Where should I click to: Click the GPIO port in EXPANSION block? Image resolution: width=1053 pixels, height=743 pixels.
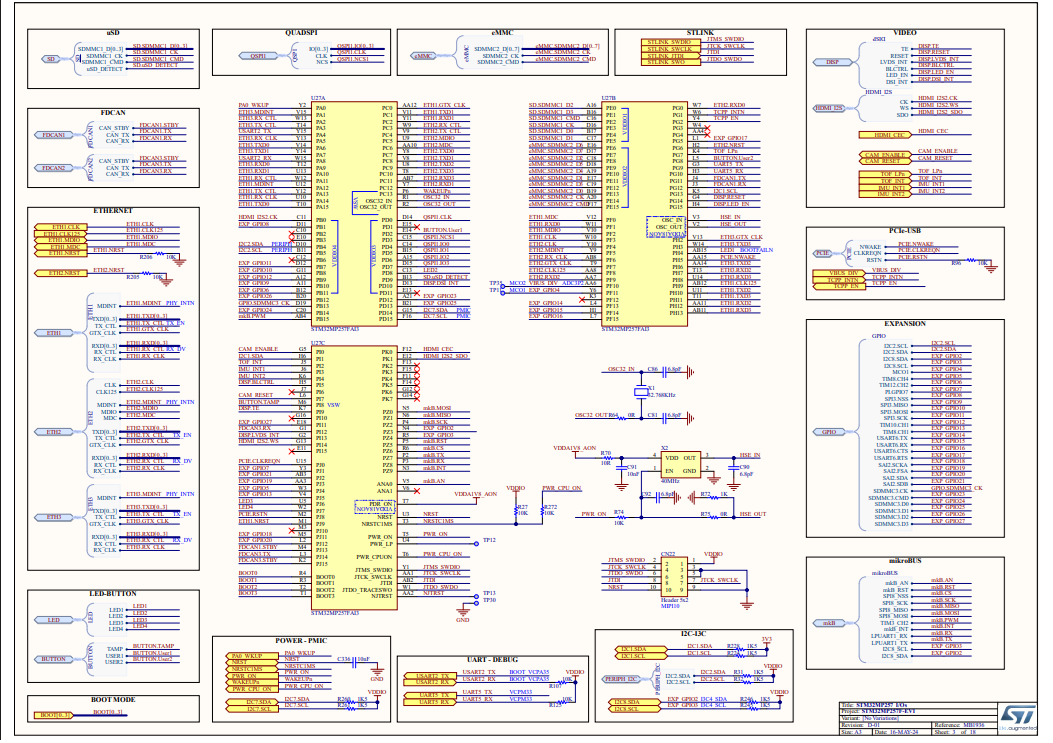pos(829,432)
